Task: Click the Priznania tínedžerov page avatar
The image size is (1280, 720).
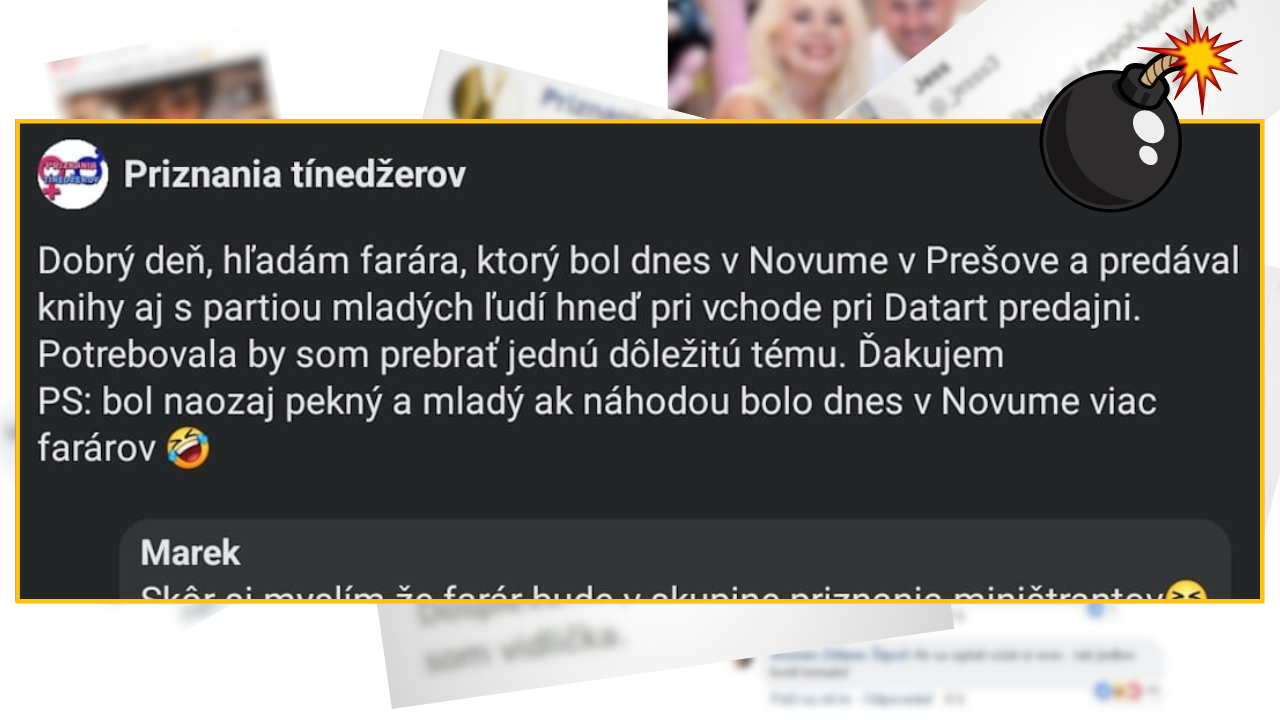Action: click(x=72, y=175)
